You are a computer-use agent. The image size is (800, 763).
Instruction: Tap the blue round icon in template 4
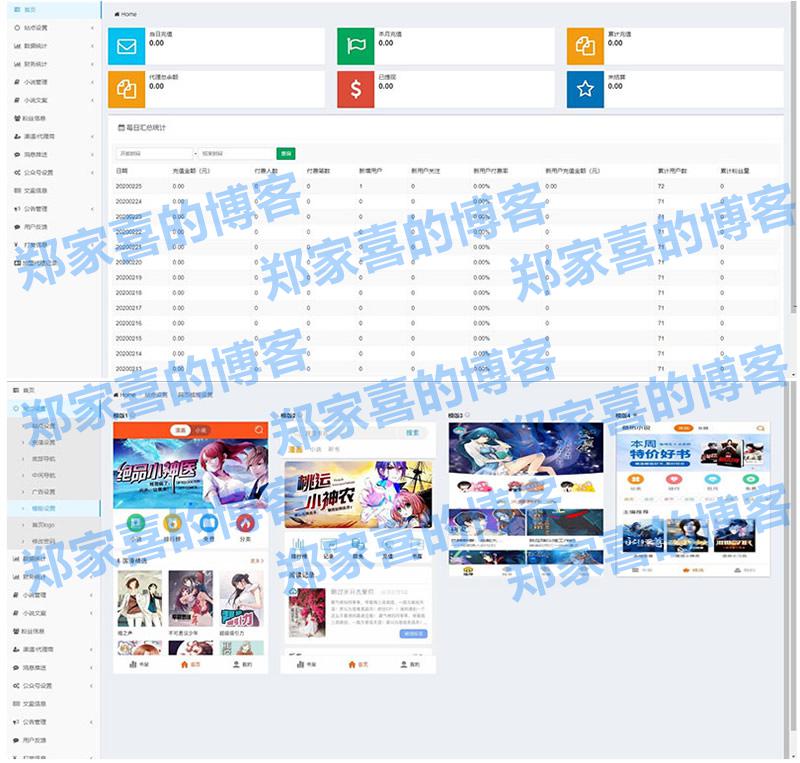(712, 479)
